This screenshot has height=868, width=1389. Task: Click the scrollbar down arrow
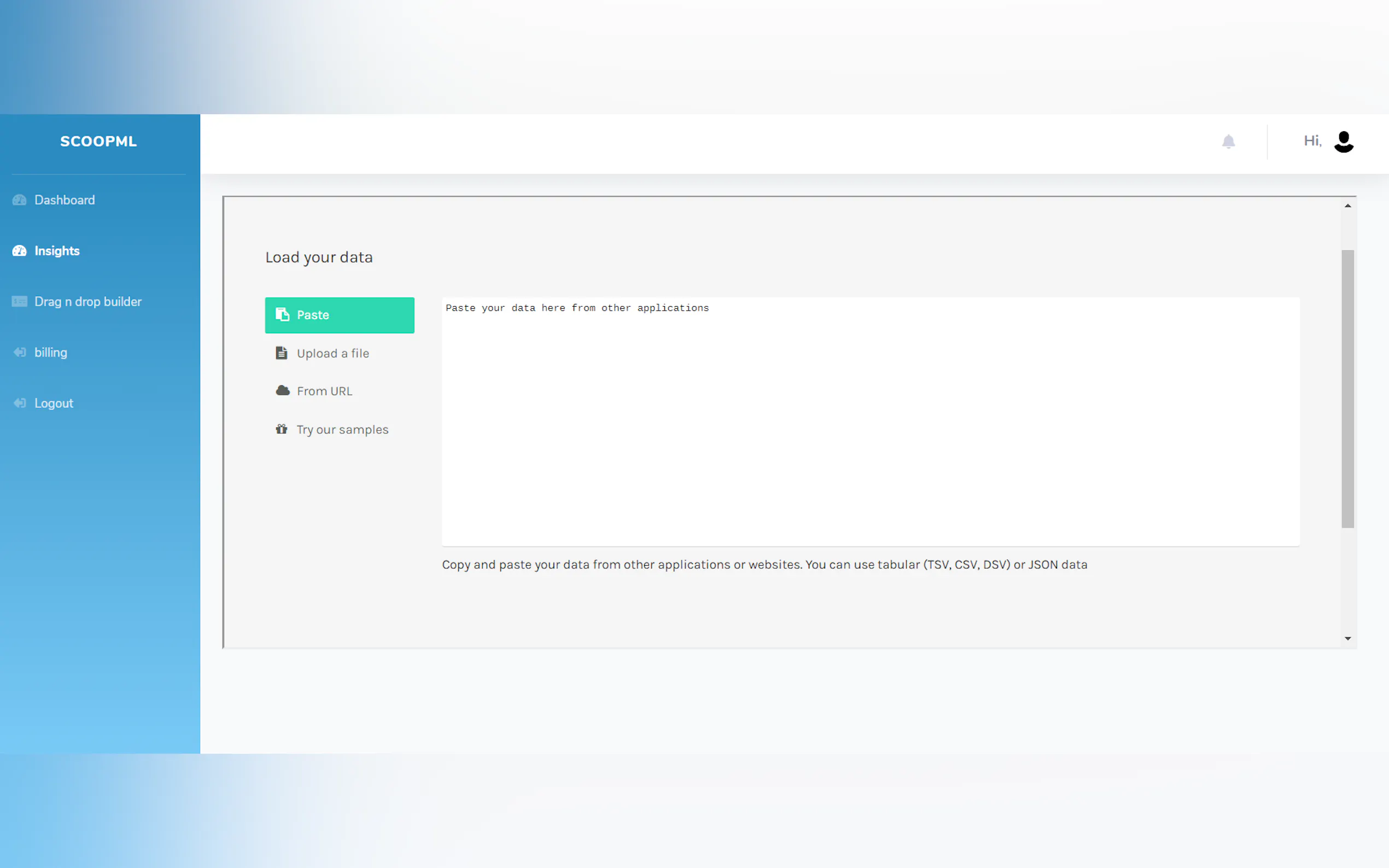1347,638
